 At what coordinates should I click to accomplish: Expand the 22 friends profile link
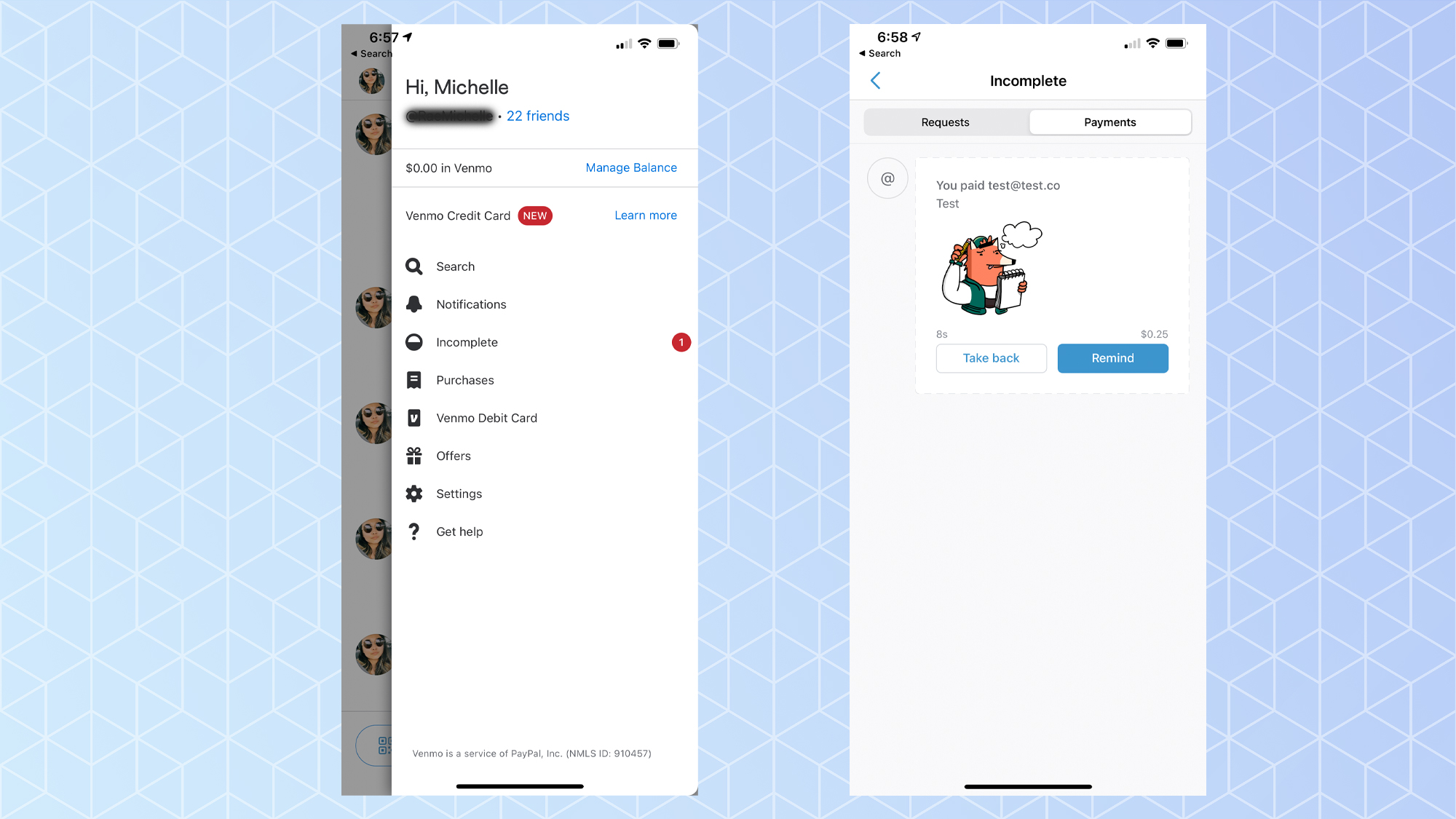(538, 115)
